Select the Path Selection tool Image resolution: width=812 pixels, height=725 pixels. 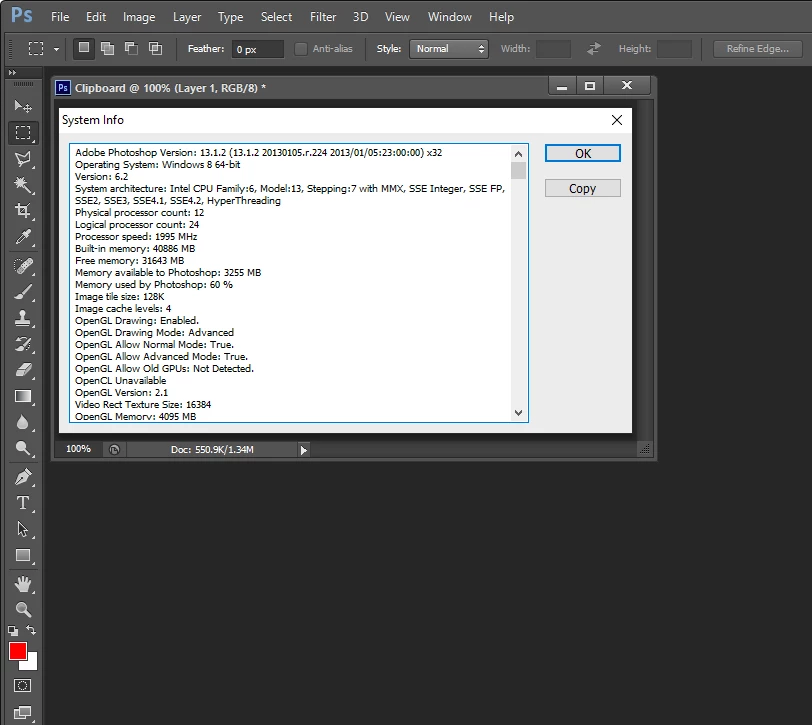[x=23, y=529]
